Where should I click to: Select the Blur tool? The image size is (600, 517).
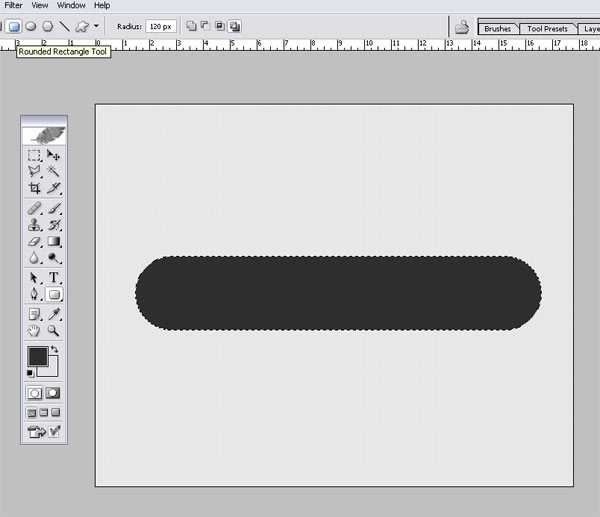tap(34, 258)
